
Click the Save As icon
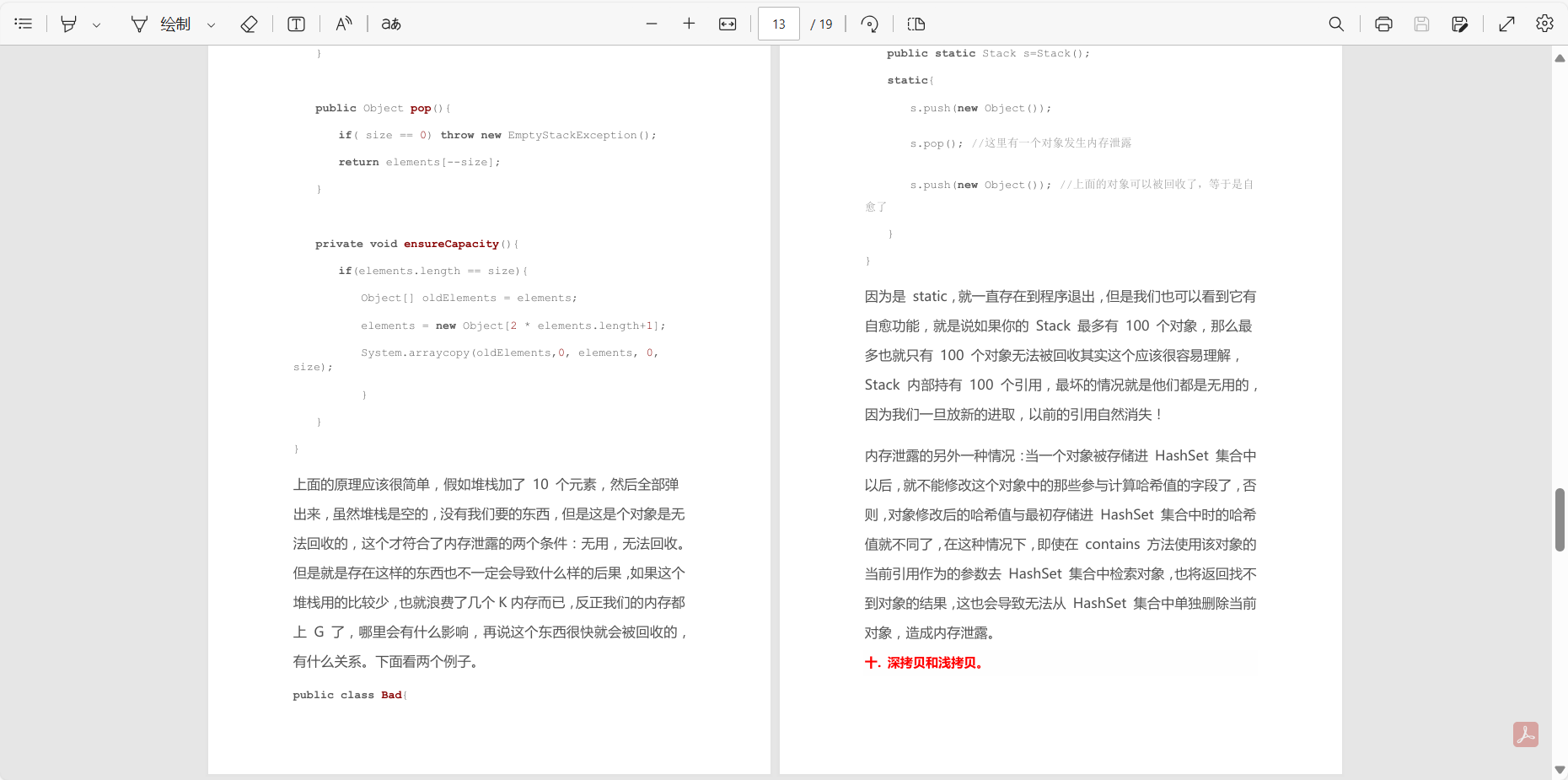(1460, 24)
